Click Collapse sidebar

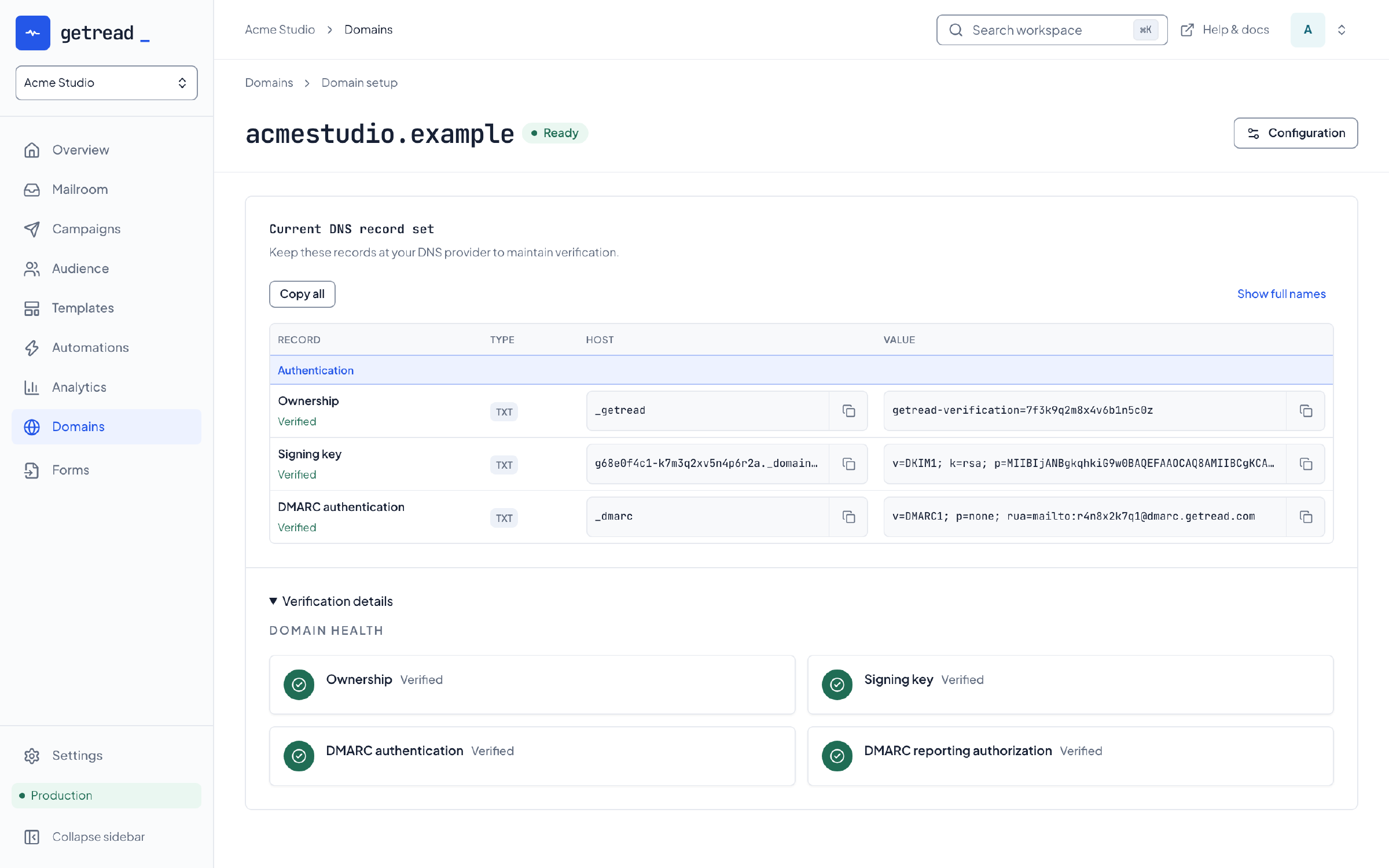click(106, 837)
